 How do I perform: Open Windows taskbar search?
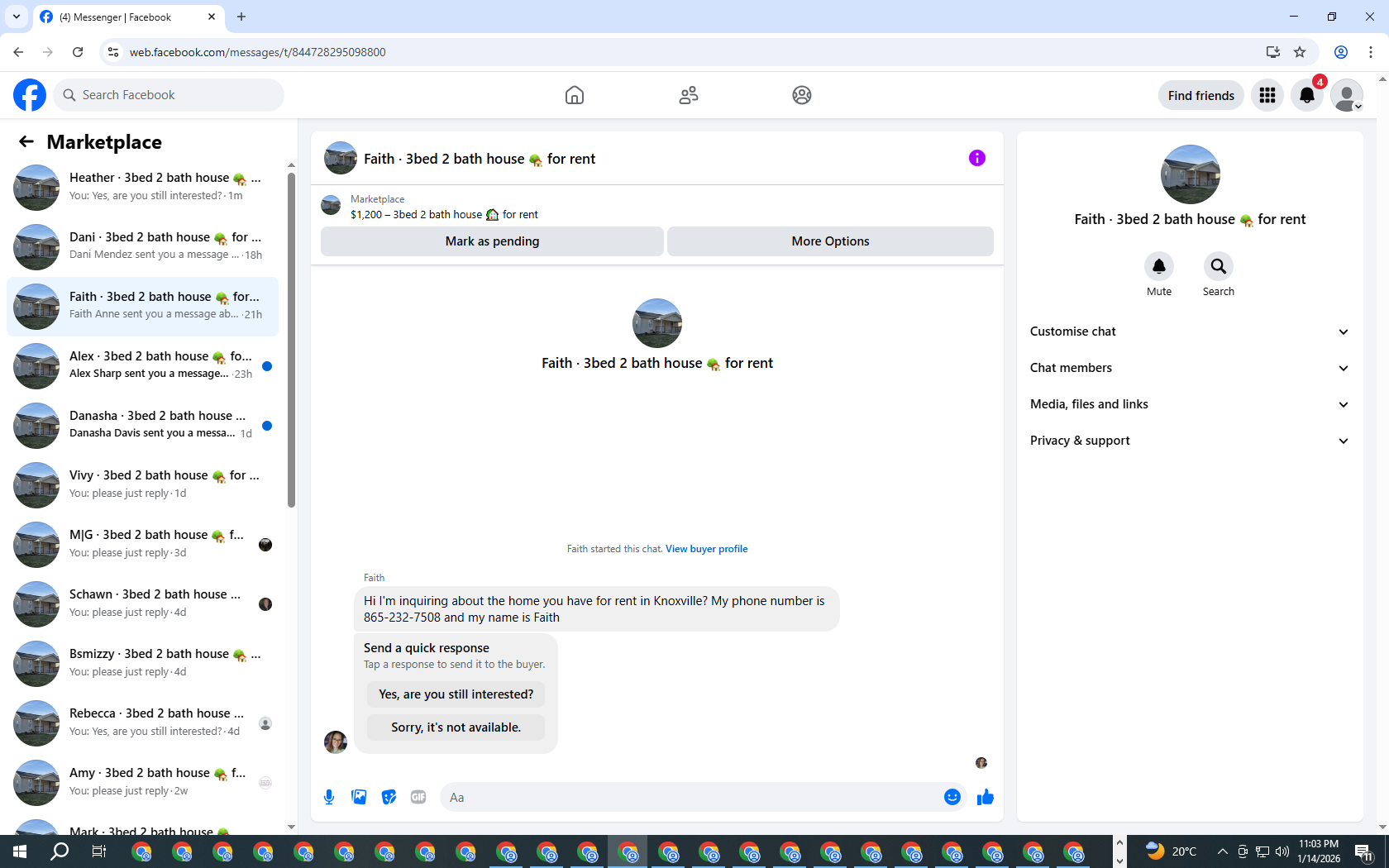pos(60,851)
